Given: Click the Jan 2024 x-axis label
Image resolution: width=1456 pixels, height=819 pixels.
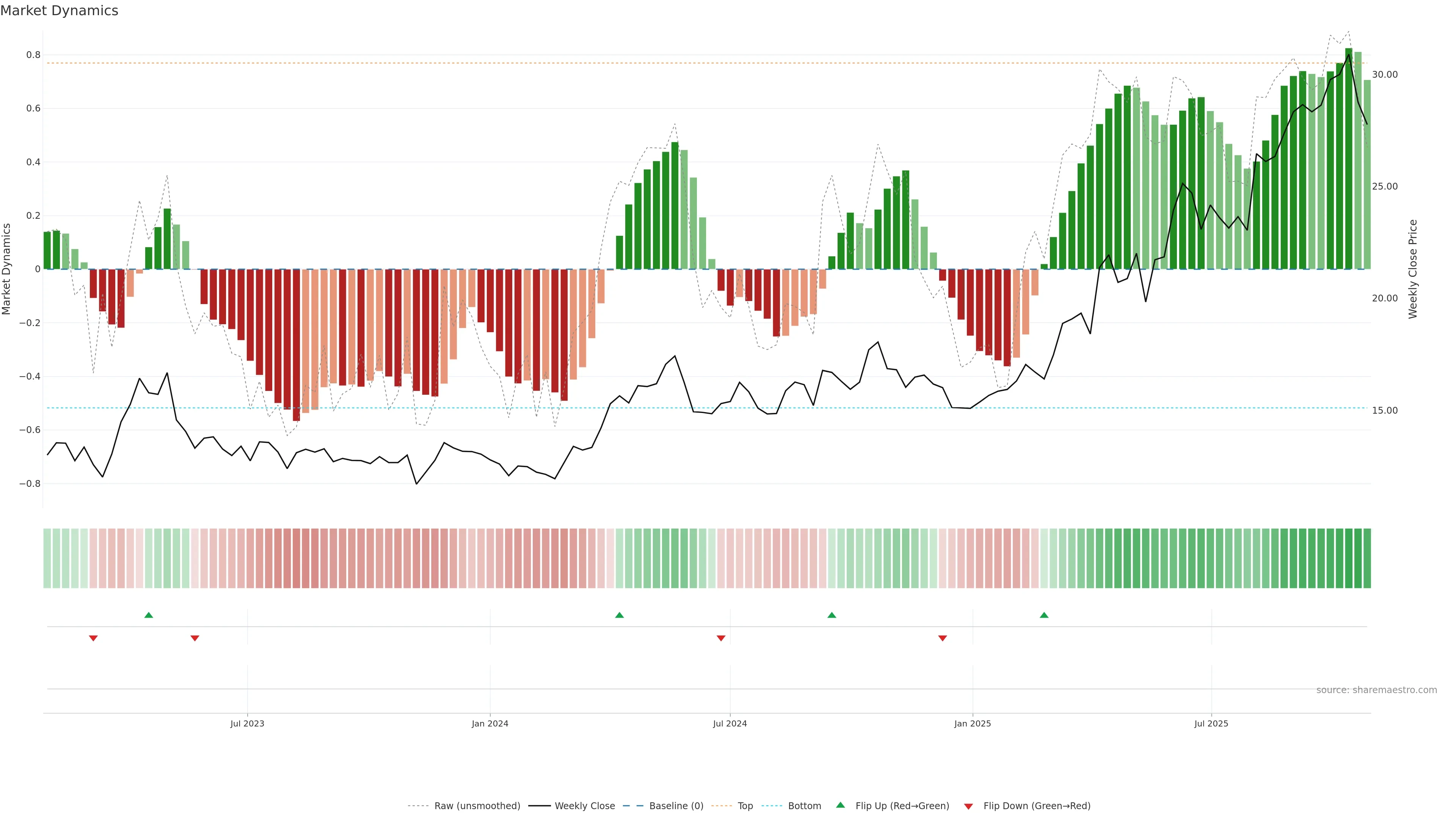Looking at the screenshot, I should pos(490,723).
